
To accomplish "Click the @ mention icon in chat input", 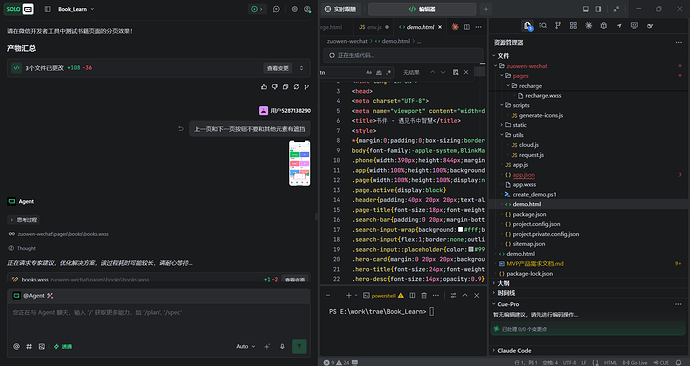I will [x=16, y=347].
